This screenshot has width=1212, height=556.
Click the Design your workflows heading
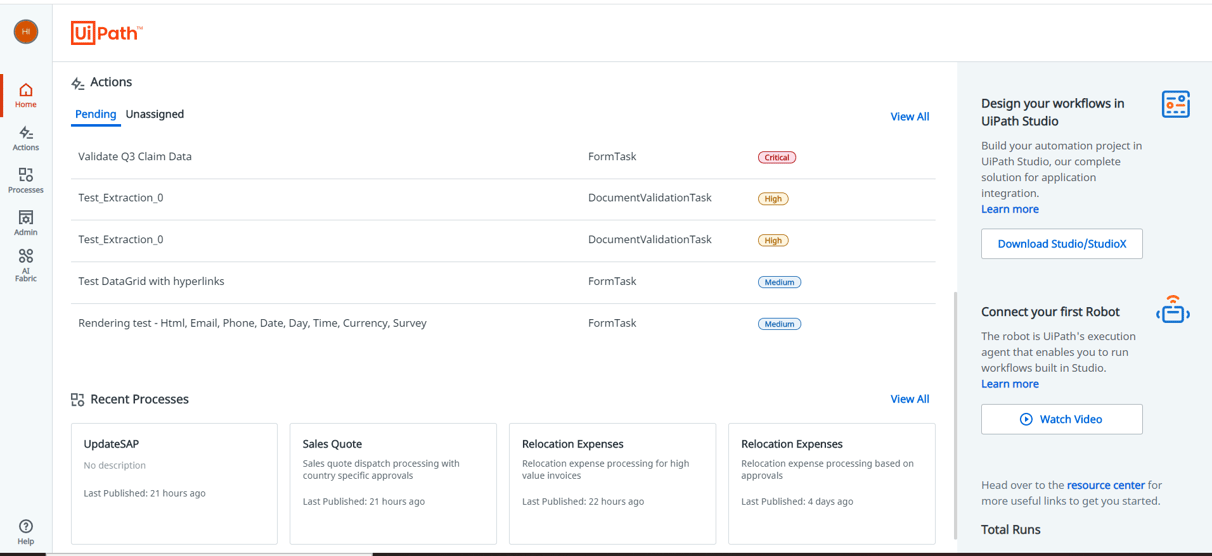pyautogui.click(x=1053, y=112)
